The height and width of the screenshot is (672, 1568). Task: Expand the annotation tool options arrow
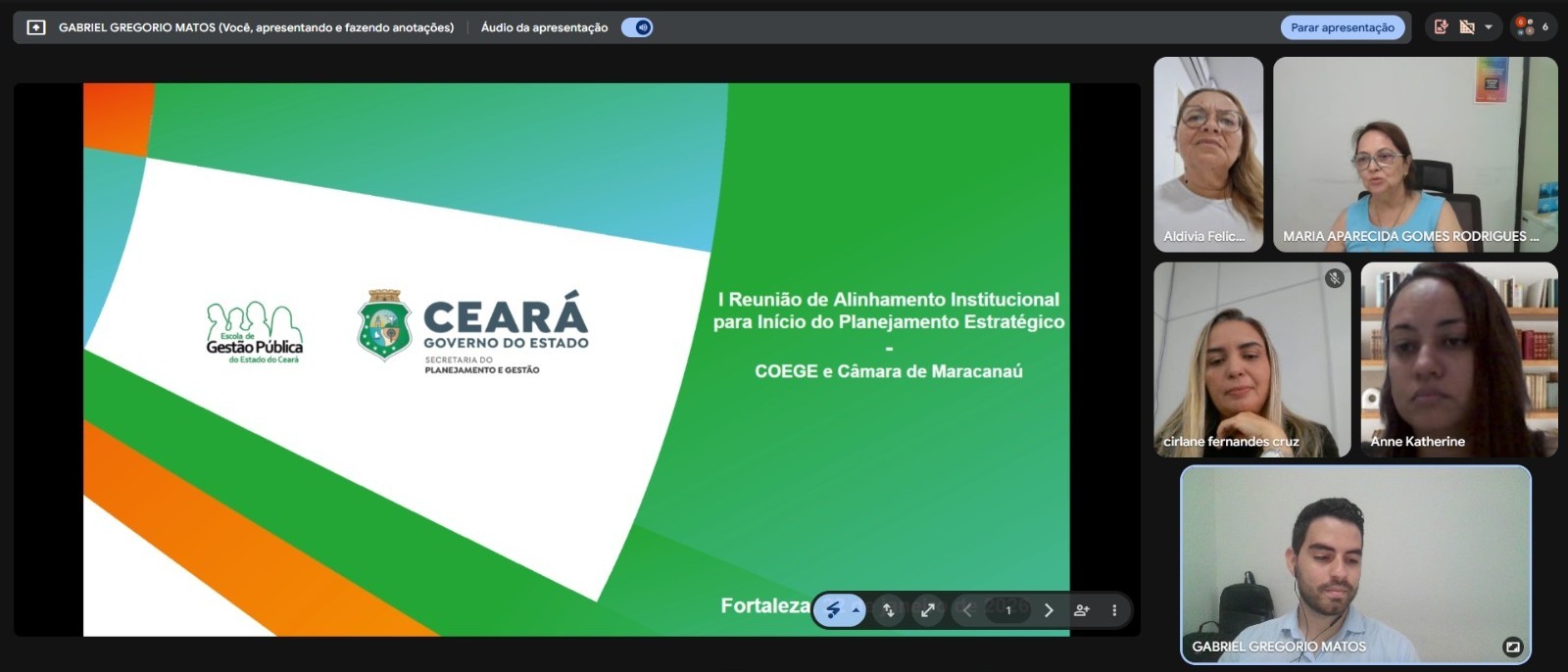tap(856, 610)
